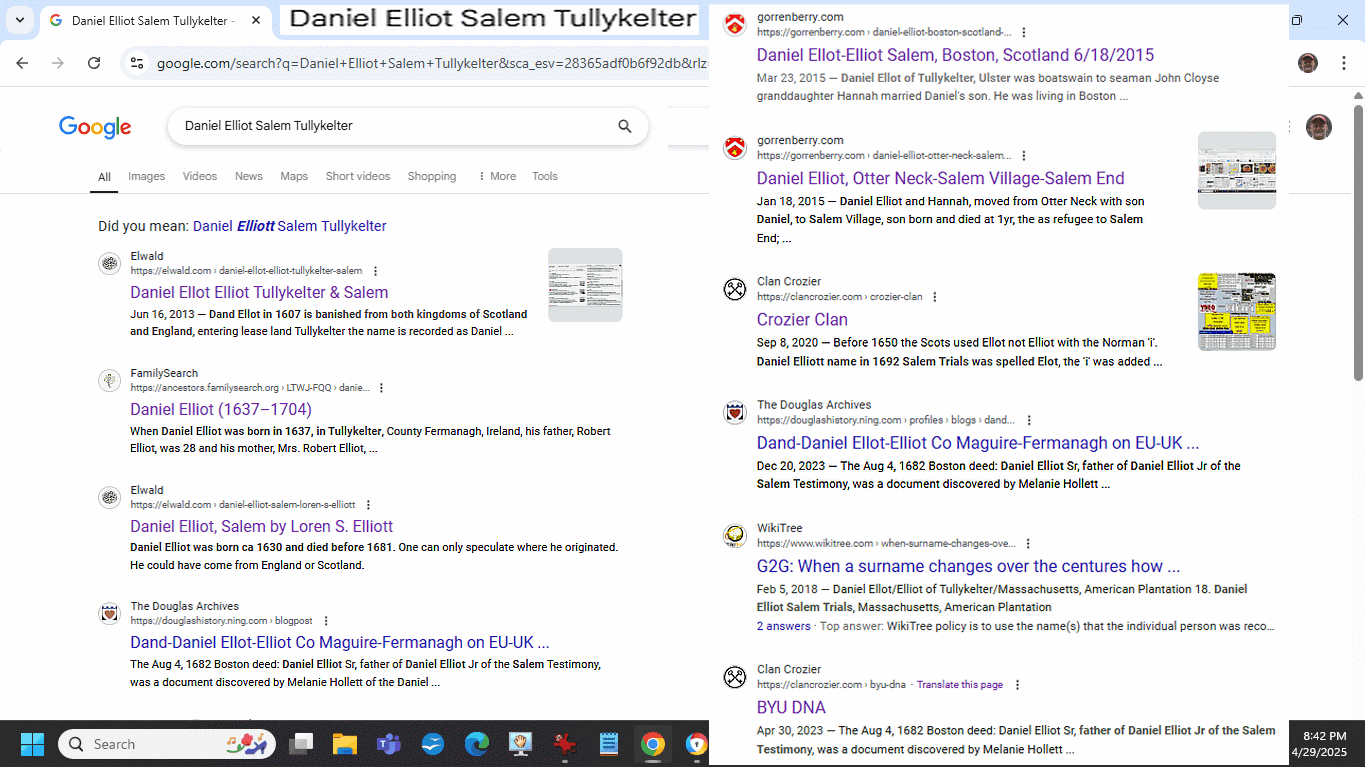Open the notepad icon on taskbar
Image resolution: width=1365 pixels, height=767 pixels.
pyautogui.click(x=609, y=744)
